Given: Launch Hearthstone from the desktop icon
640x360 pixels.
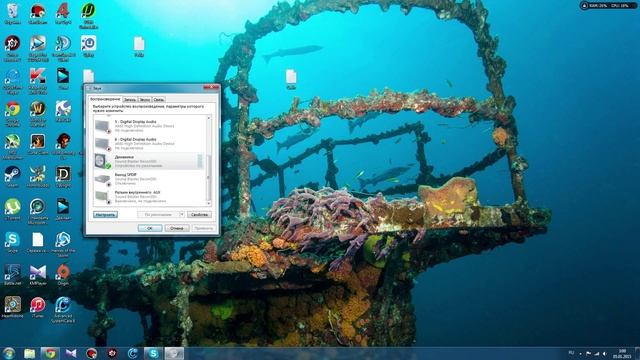Looking at the screenshot, I should [x=12, y=307].
